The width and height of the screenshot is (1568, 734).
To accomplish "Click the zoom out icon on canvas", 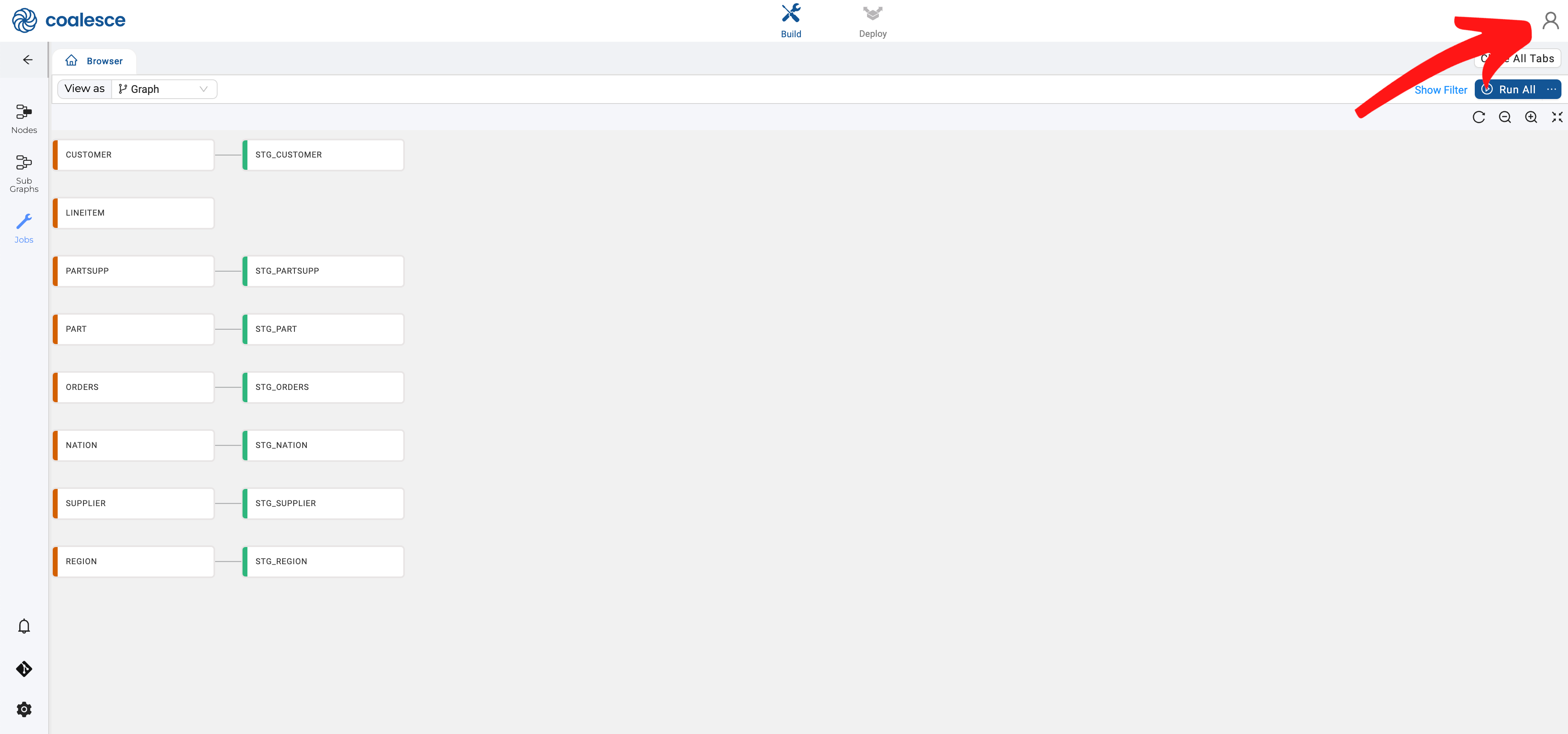I will pos(1505,116).
